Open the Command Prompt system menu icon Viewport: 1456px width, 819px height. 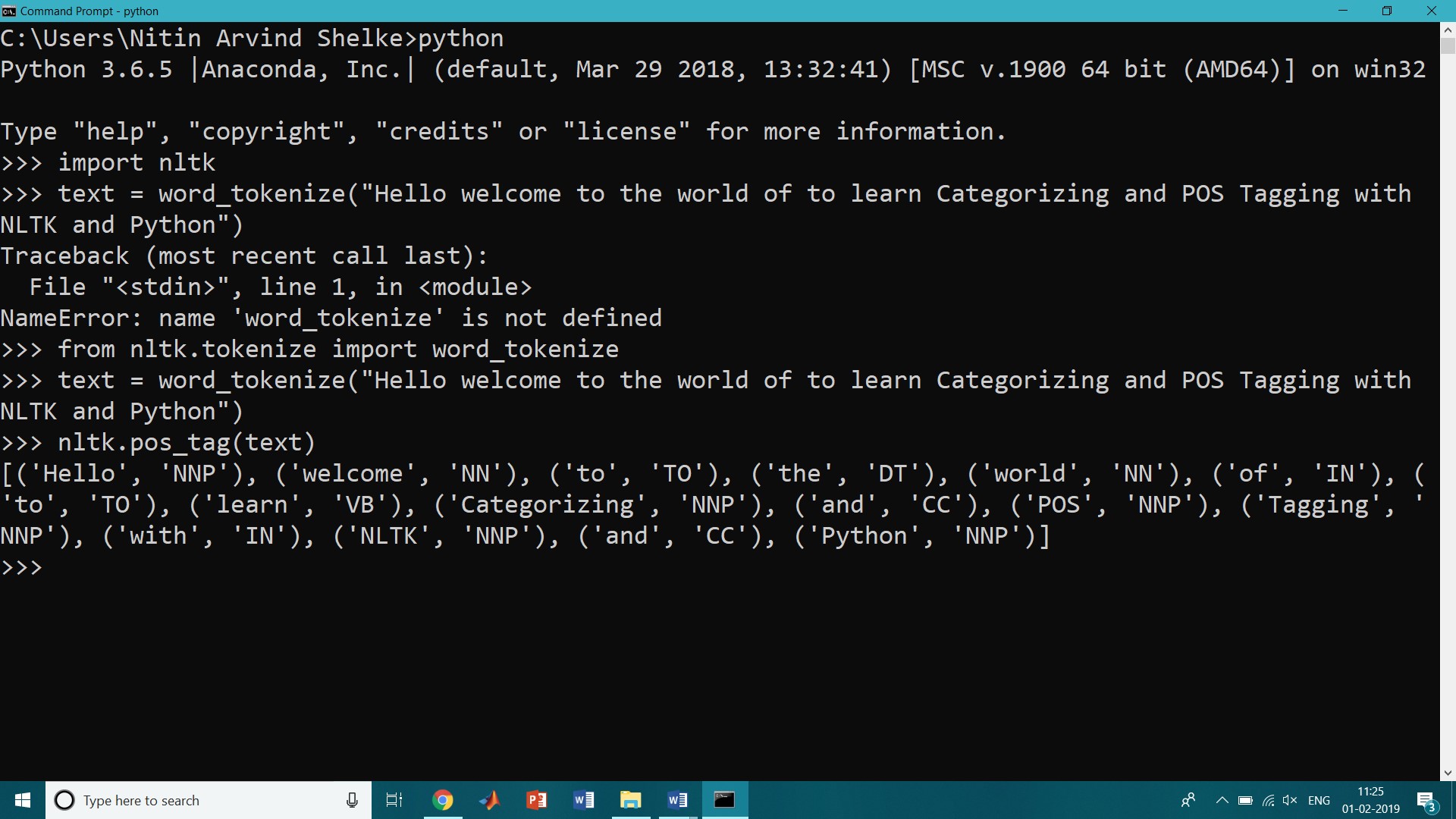(x=8, y=11)
